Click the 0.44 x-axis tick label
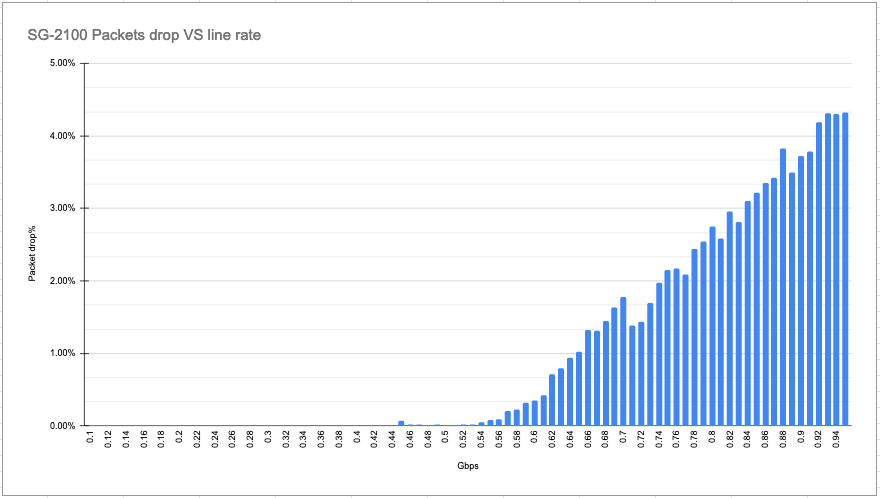 [x=392, y=438]
